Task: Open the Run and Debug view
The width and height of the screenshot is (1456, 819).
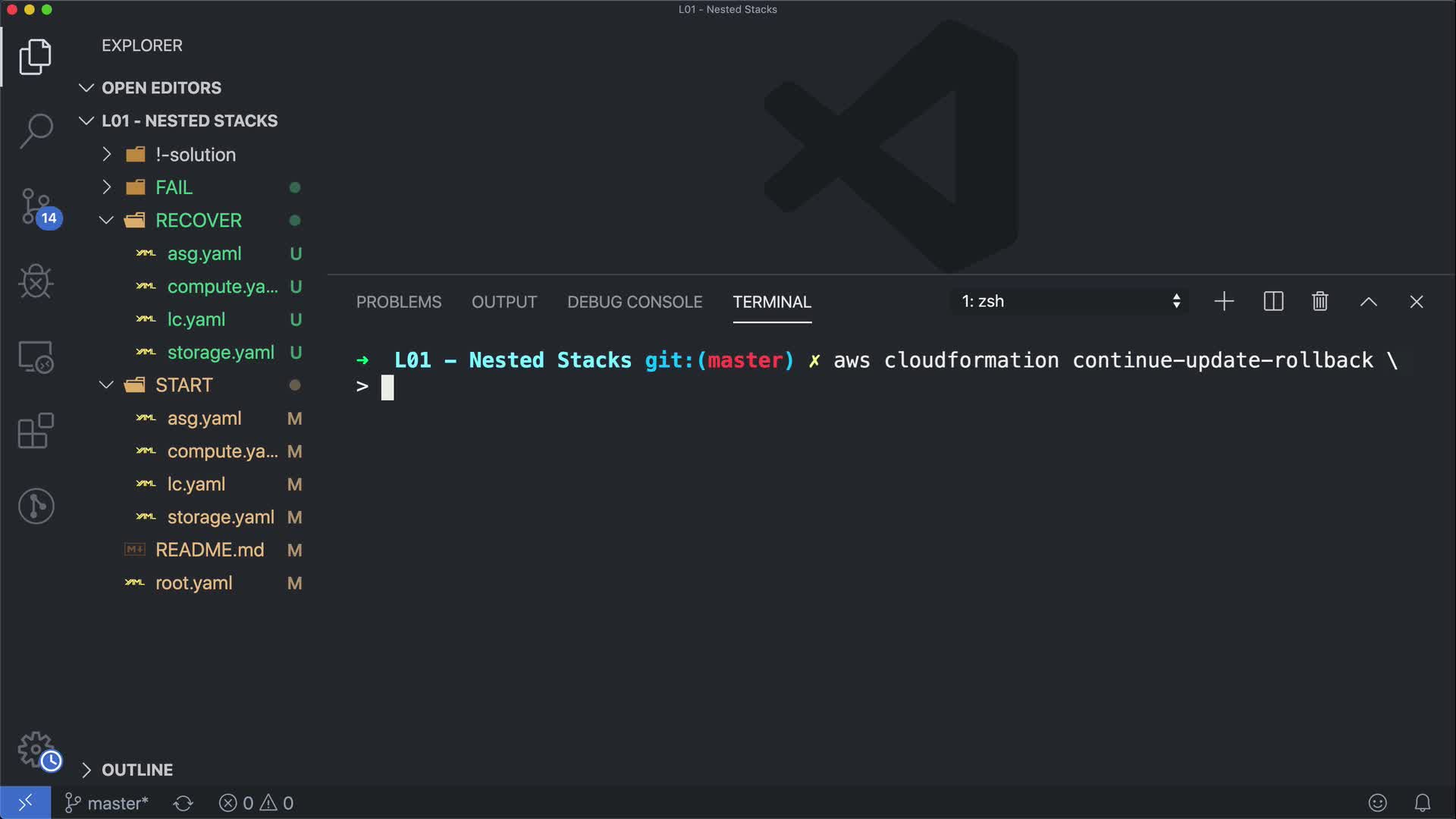Action: [x=36, y=281]
